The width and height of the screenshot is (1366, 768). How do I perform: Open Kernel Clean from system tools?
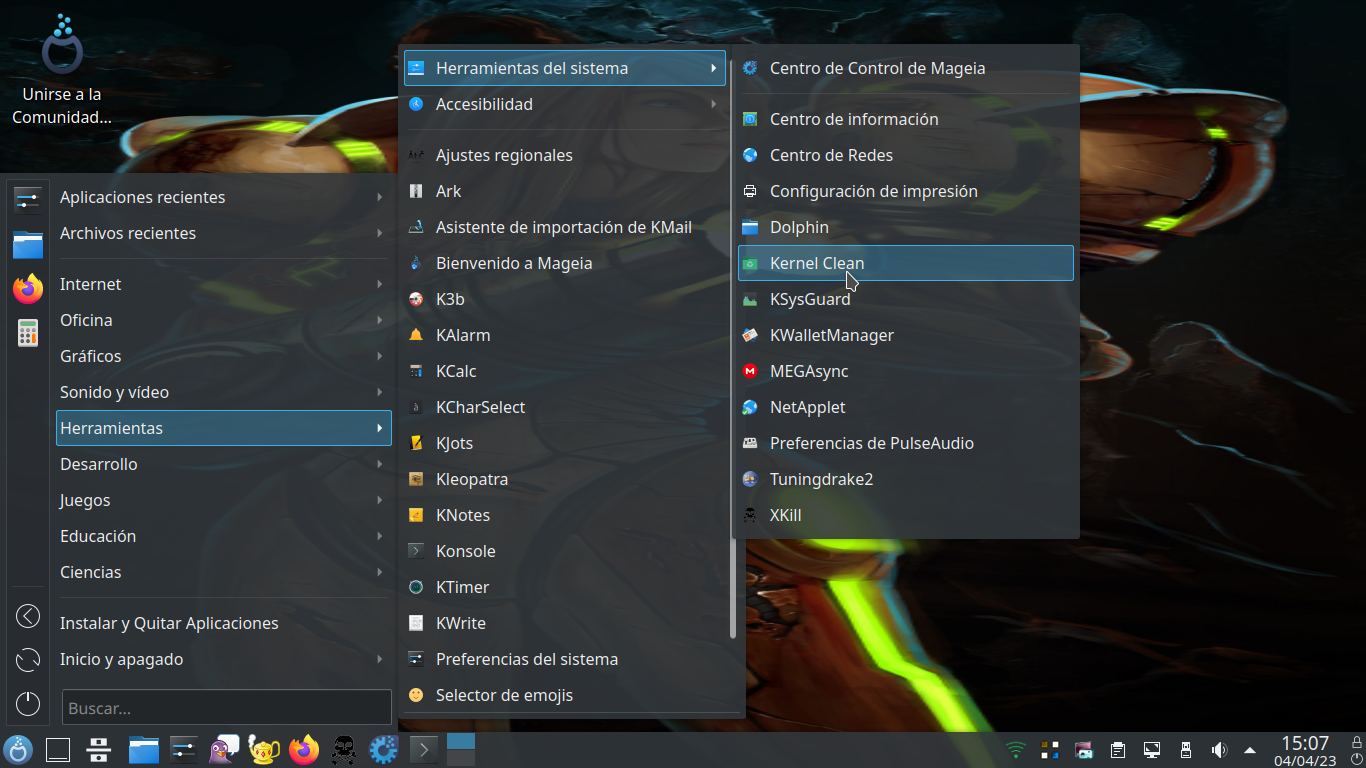point(905,263)
